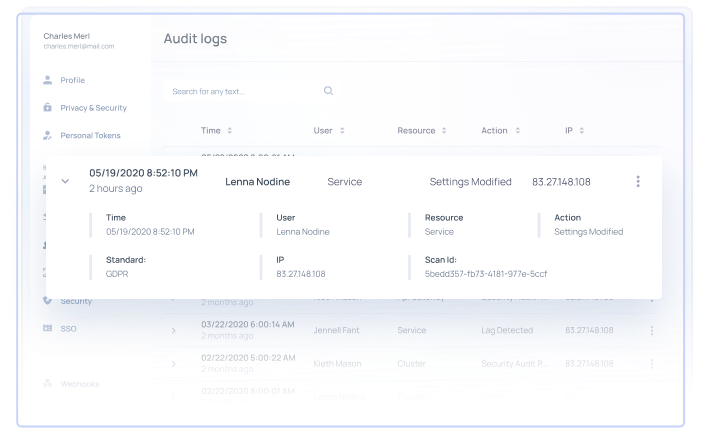Click the search magnifier icon
708x431 pixels.
pyautogui.click(x=328, y=91)
